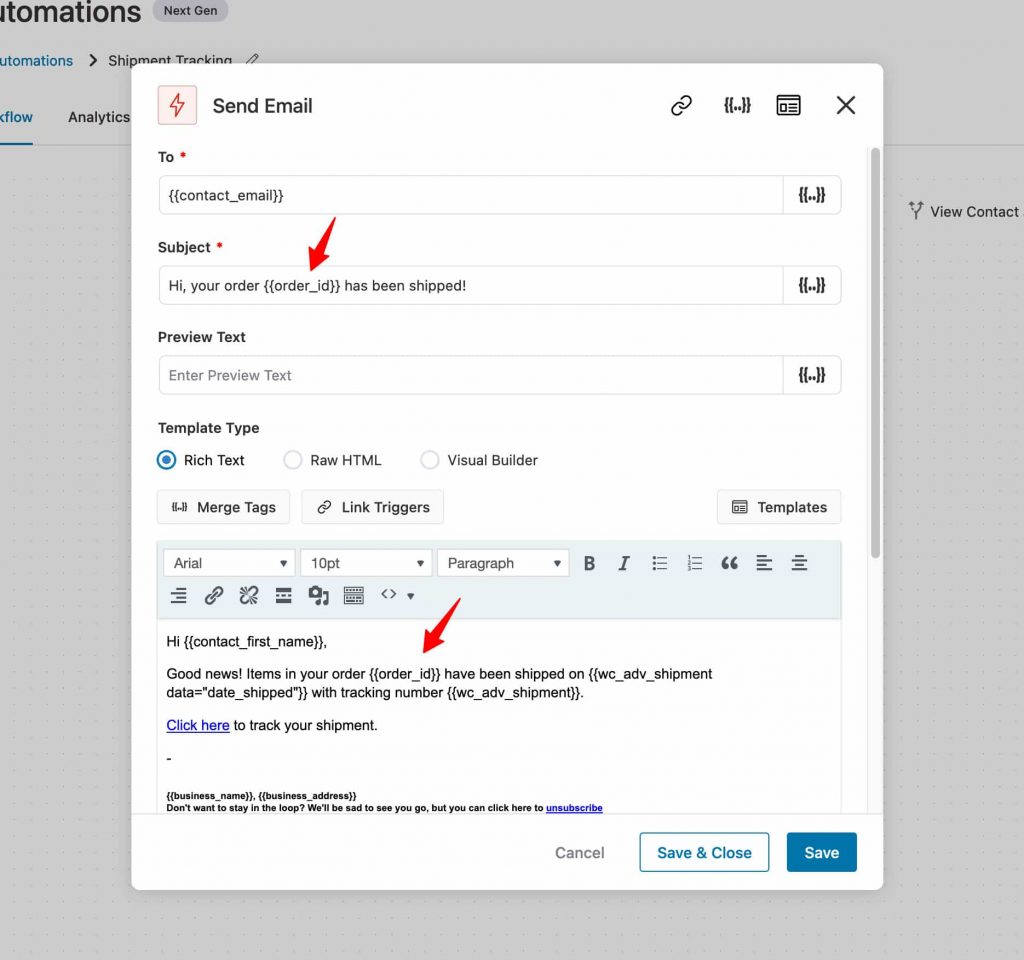Screen dimensions: 1024x960
Task: Select the Rich Text template type
Action: pyautogui.click(x=167, y=460)
